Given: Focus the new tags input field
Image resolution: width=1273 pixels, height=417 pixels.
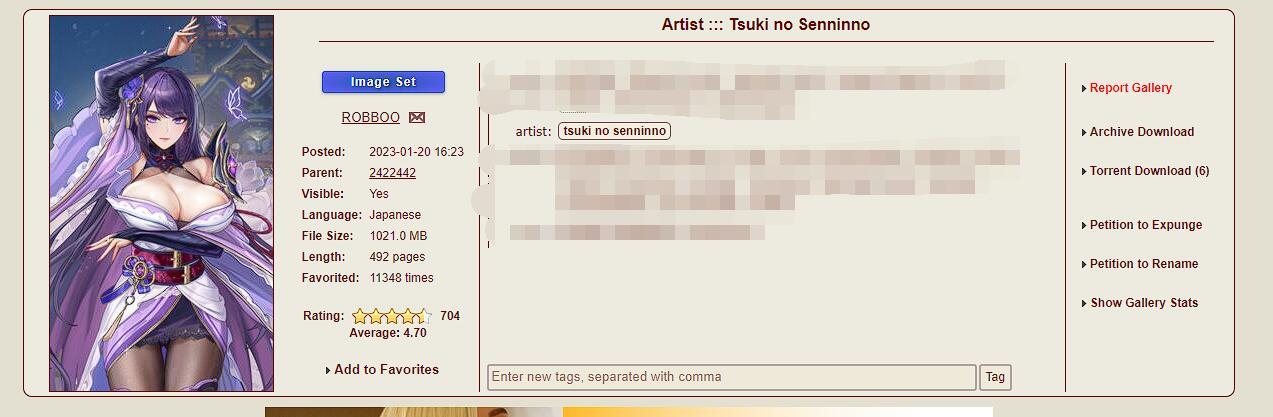Looking at the screenshot, I should (731, 377).
